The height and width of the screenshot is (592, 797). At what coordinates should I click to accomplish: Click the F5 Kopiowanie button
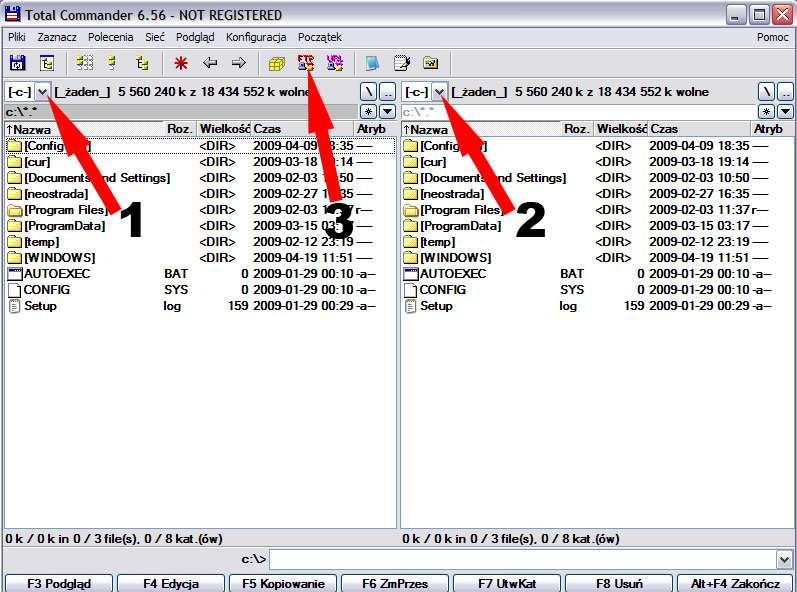(283, 583)
